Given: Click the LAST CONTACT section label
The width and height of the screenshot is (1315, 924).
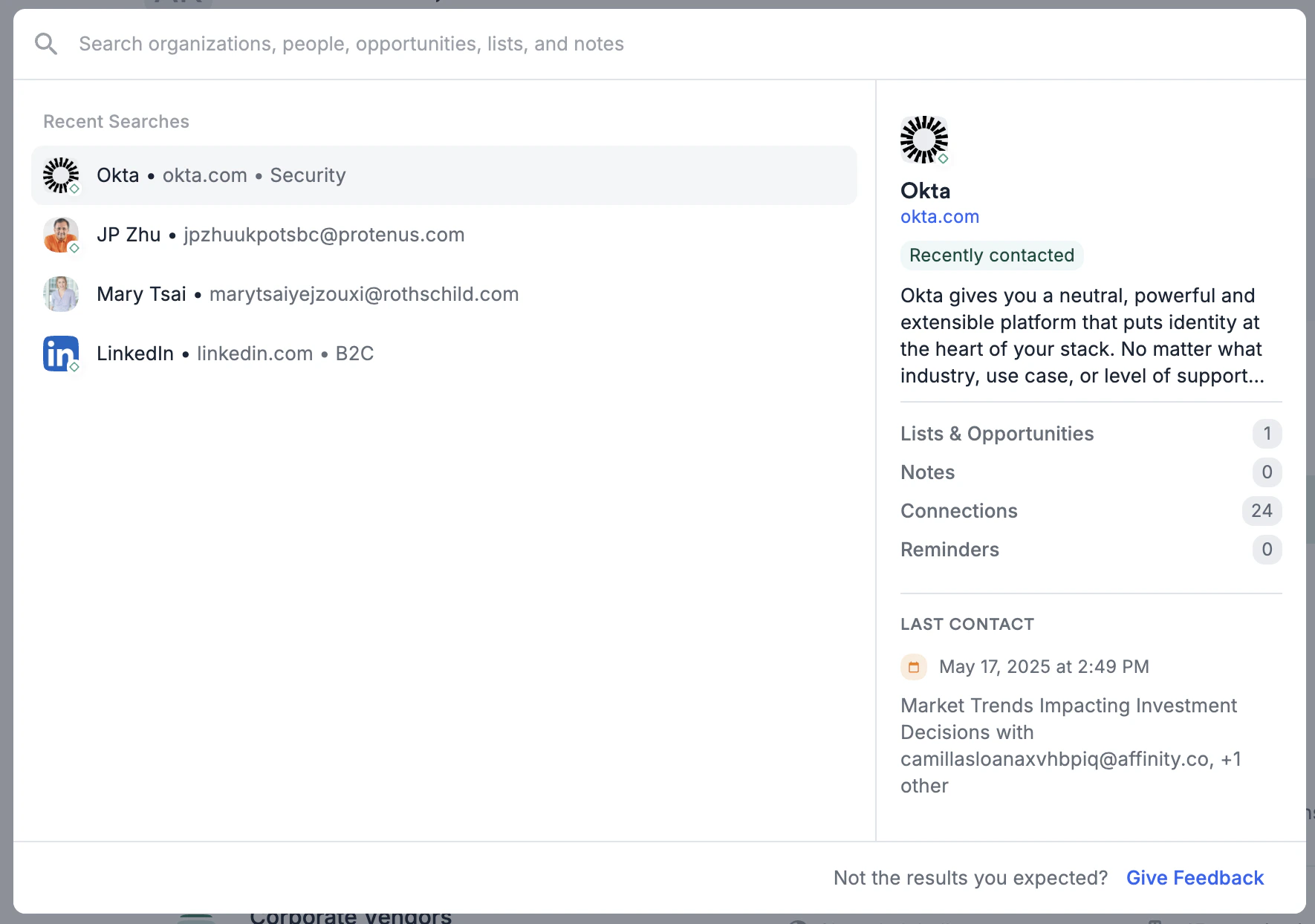Looking at the screenshot, I should (967, 624).
